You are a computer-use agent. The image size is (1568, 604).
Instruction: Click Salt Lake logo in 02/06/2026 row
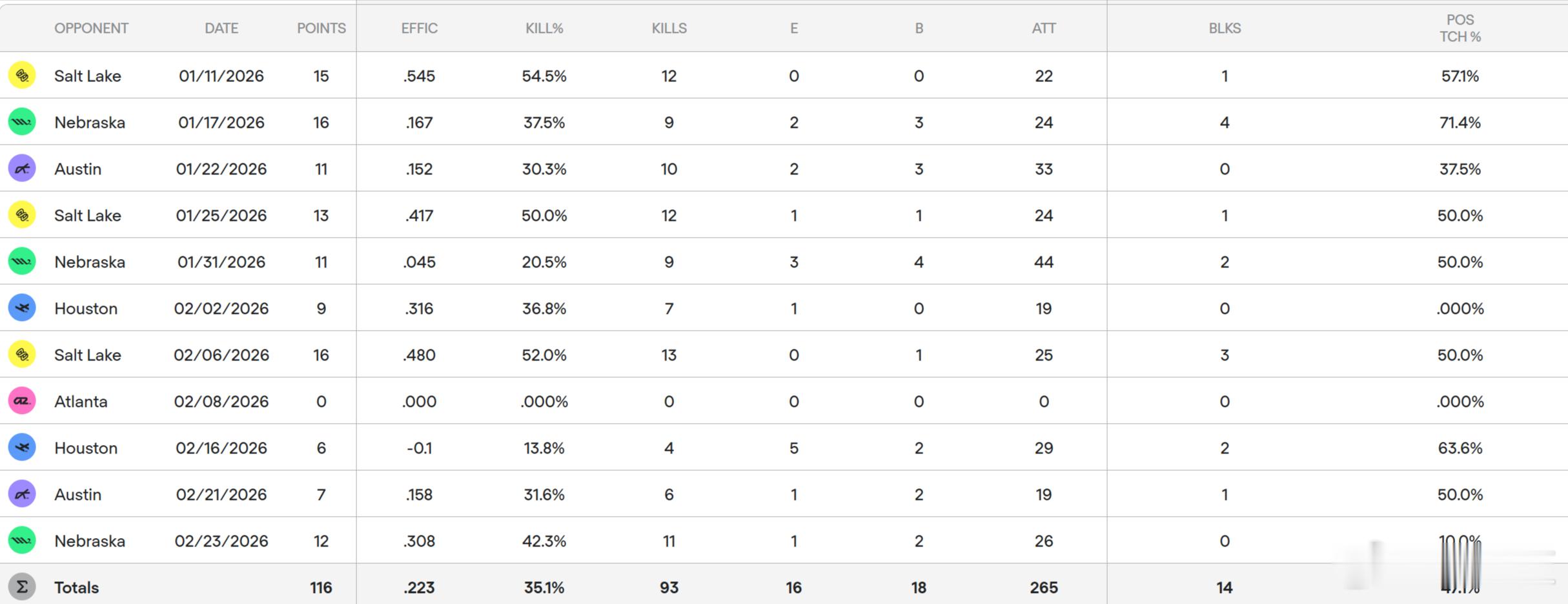point(22,355)
